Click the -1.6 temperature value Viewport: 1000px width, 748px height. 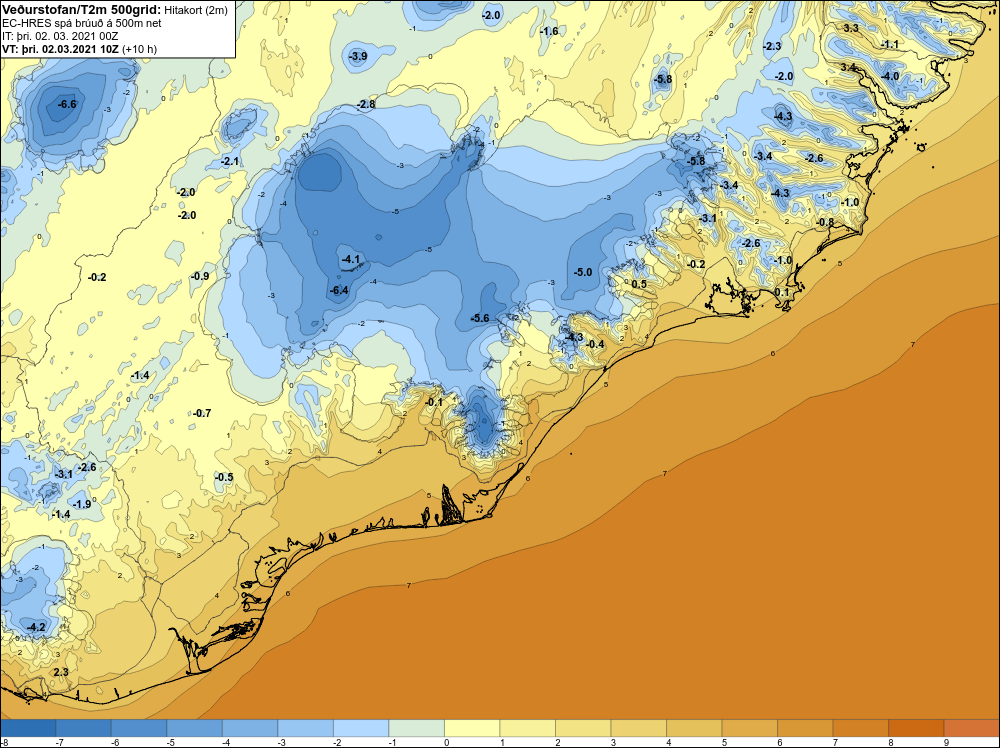(549, 31)
